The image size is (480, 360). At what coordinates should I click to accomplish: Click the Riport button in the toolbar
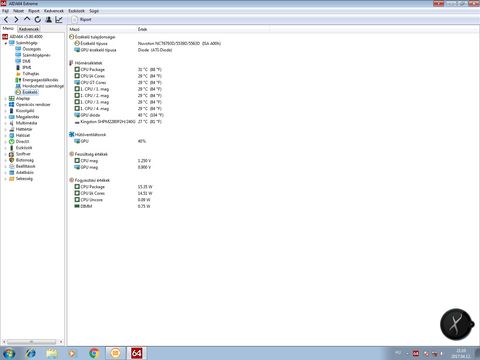click(x=82, y=20)
